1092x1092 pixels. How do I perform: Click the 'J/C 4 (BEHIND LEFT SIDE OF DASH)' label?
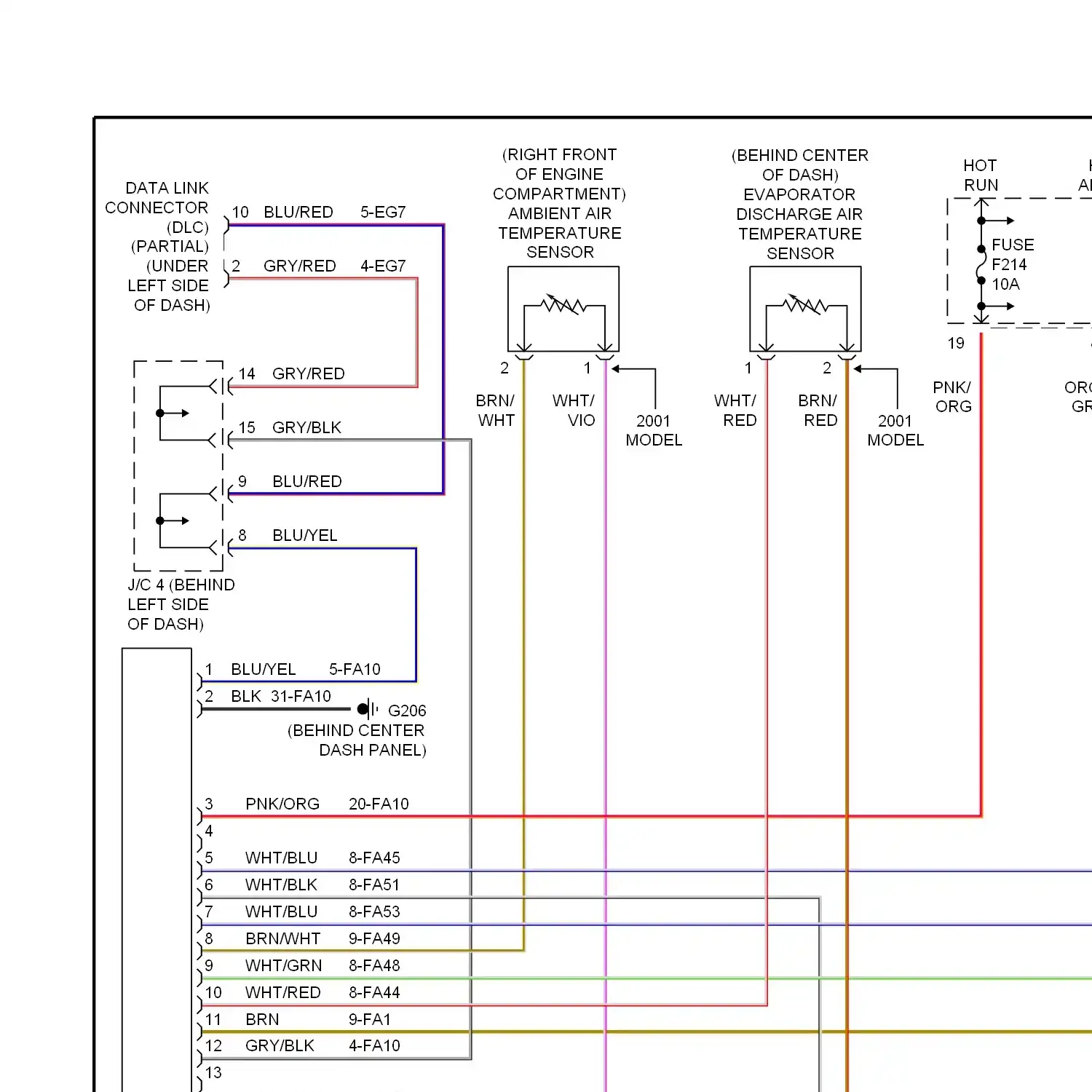tap(181, 604)
